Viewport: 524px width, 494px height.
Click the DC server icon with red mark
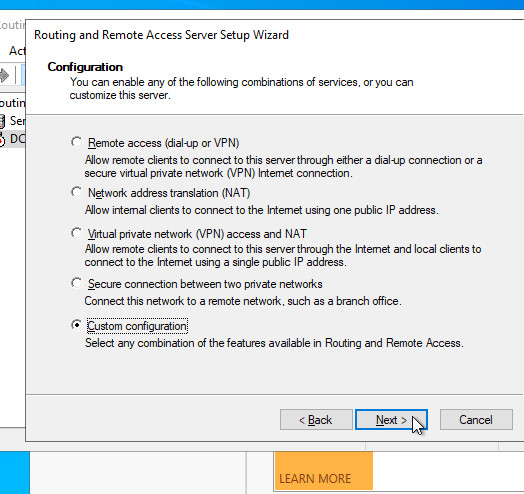(2, 139)
